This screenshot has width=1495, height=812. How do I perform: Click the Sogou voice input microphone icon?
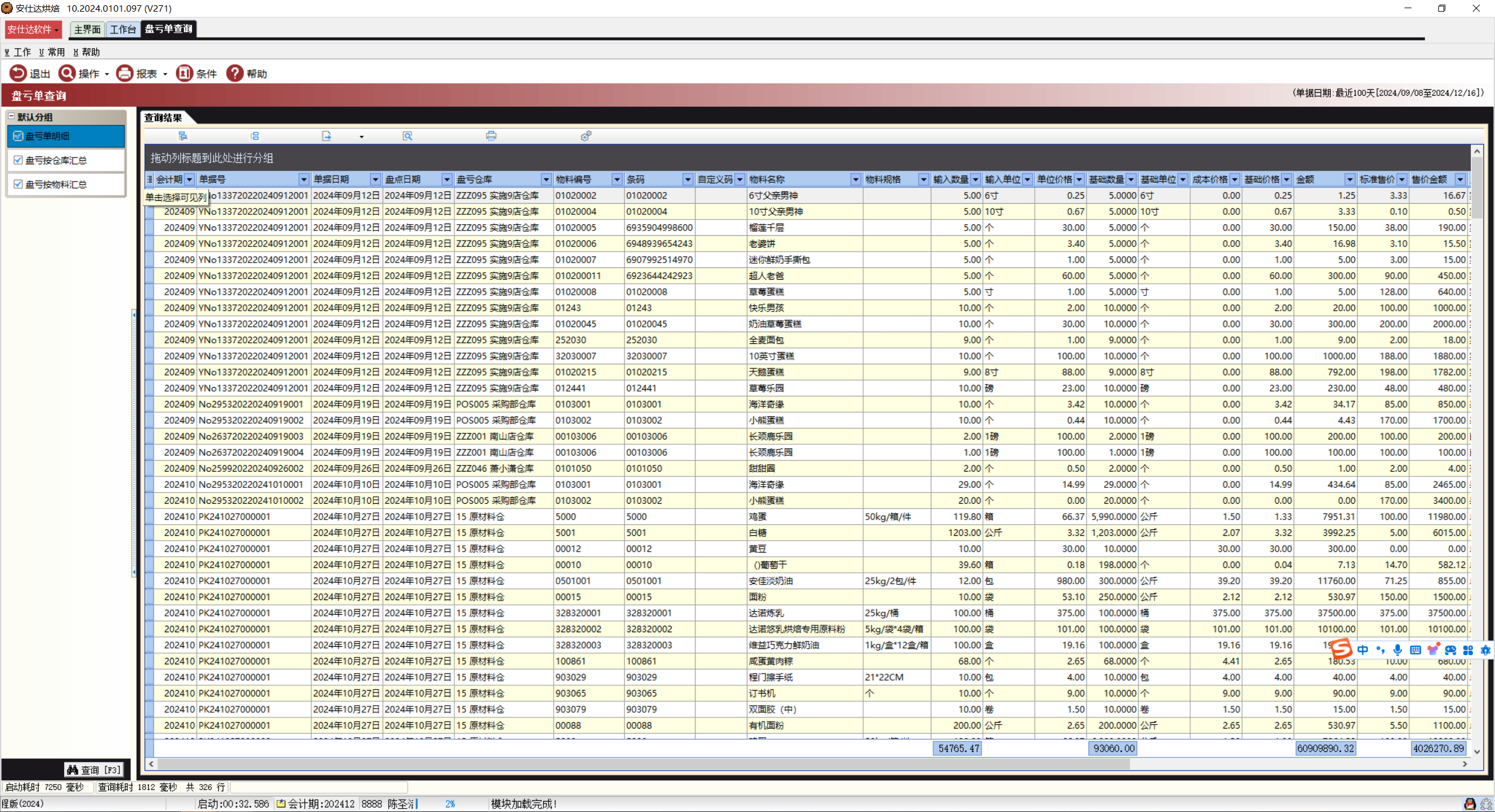point(1397,650)
